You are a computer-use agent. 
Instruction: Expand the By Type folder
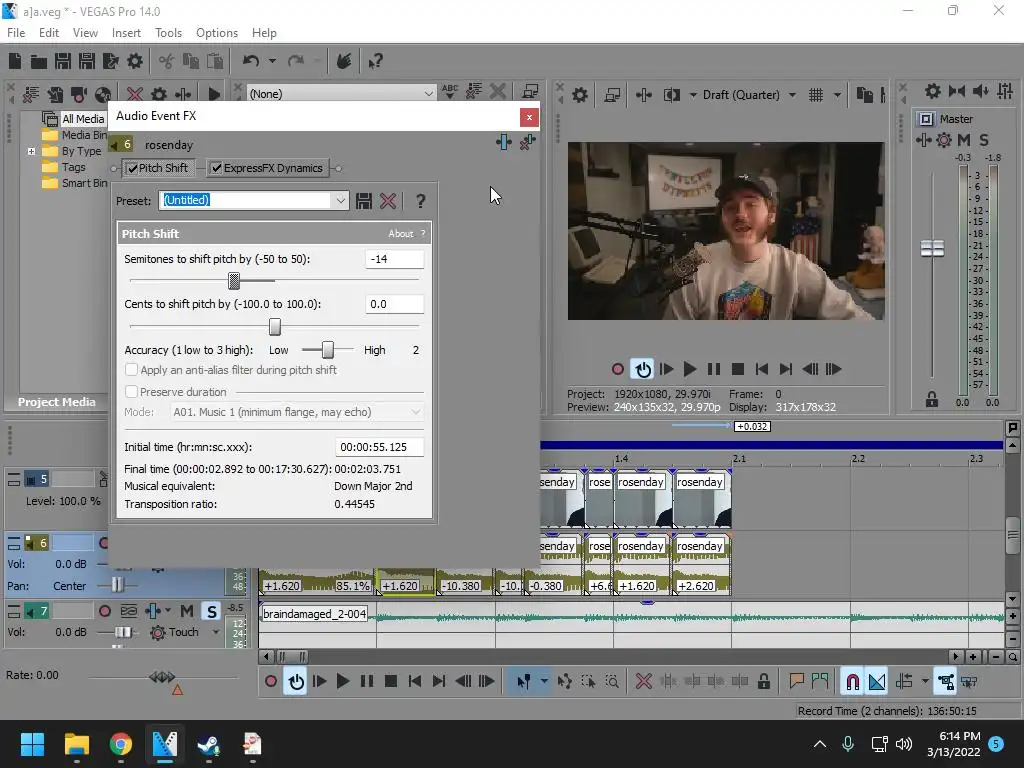coord(32,152)
